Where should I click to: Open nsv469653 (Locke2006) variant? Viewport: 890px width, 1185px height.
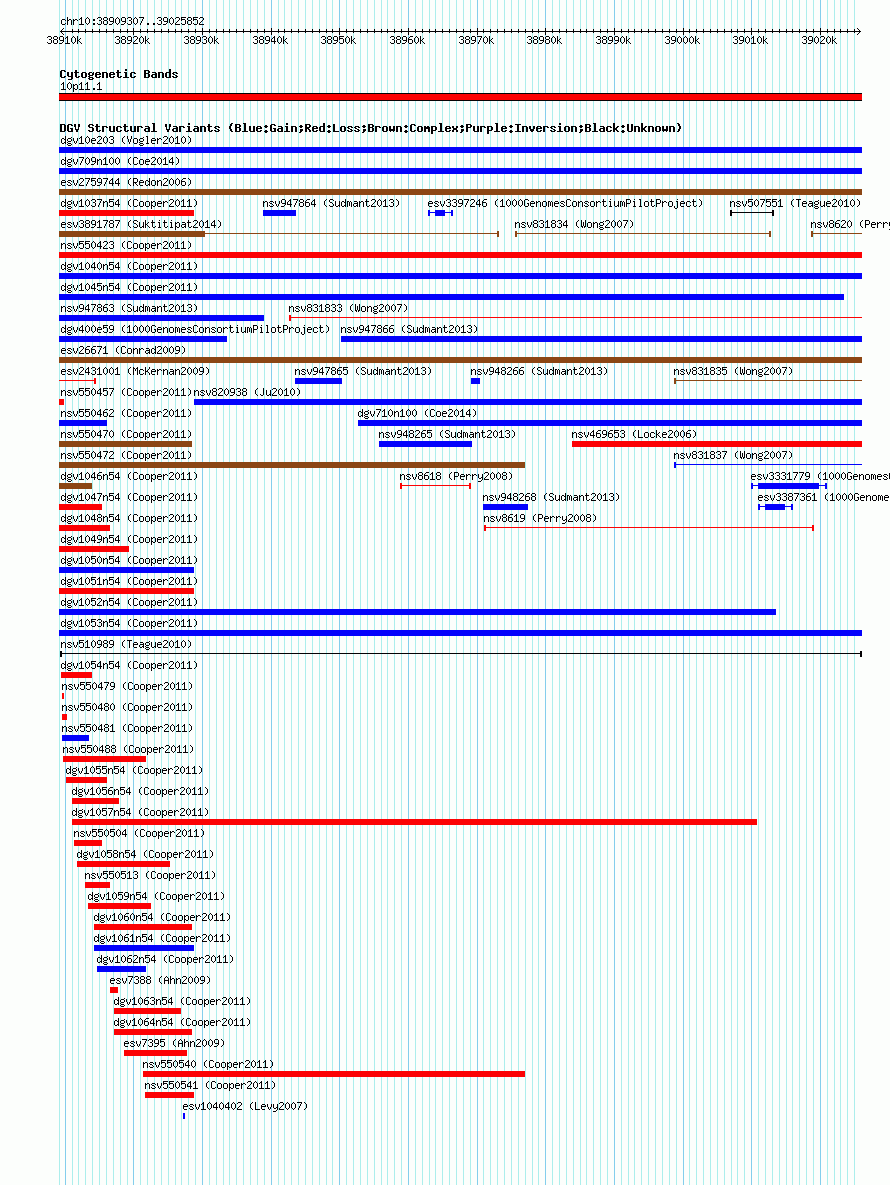[x=634, y=435]
